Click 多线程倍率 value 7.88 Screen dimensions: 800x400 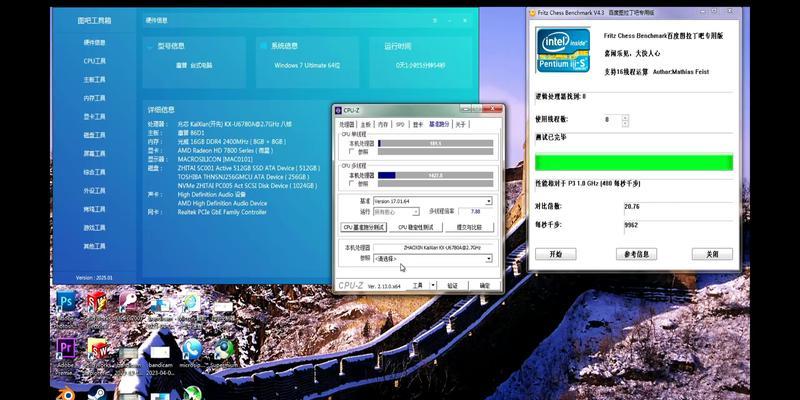476,211
